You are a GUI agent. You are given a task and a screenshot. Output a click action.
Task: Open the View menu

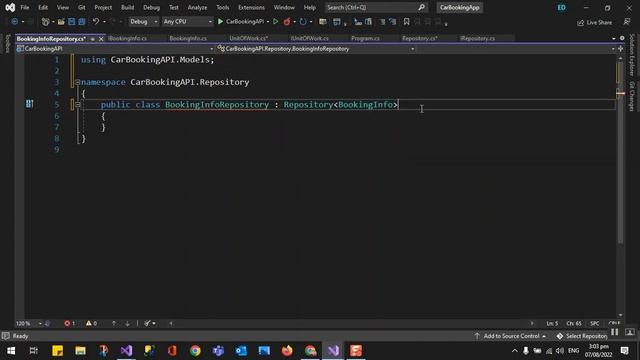tap(62, 7)
